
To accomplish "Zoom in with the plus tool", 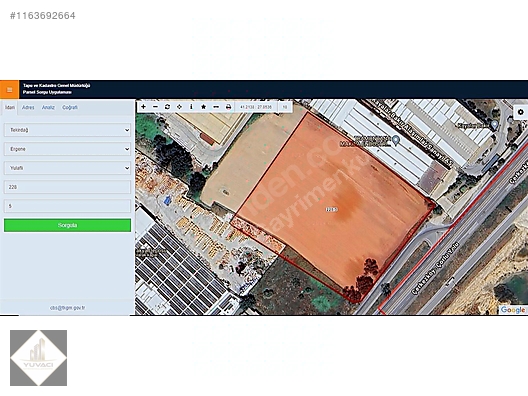I will pyautogui.click(x=143, y=107).
